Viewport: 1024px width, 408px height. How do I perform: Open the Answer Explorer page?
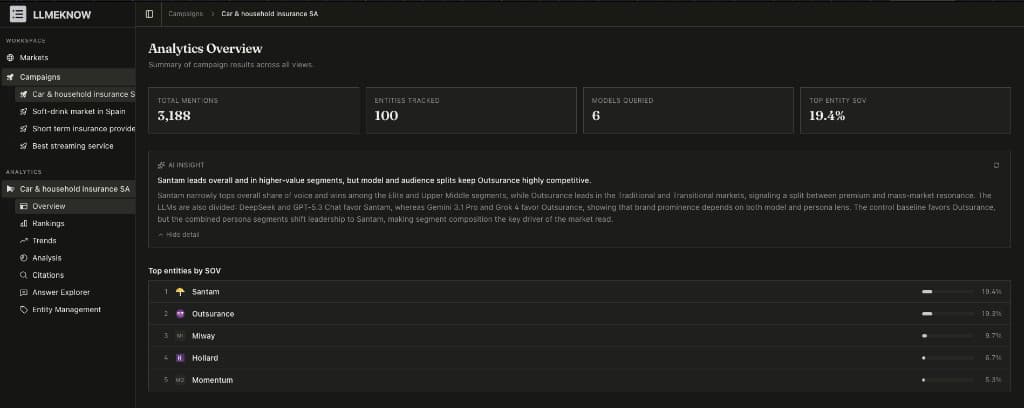point(60,292)
